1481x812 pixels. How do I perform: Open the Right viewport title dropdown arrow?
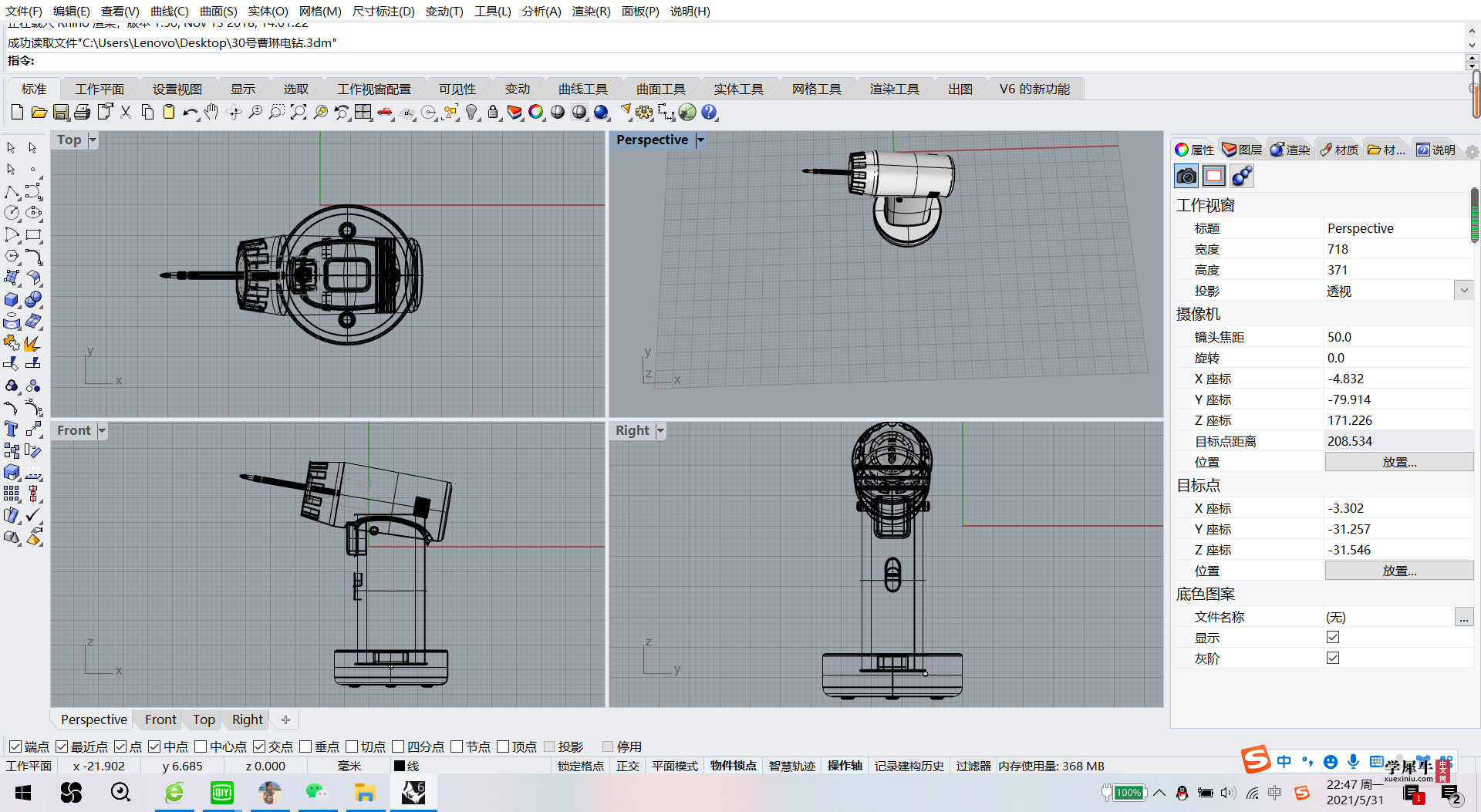(660, 431)
